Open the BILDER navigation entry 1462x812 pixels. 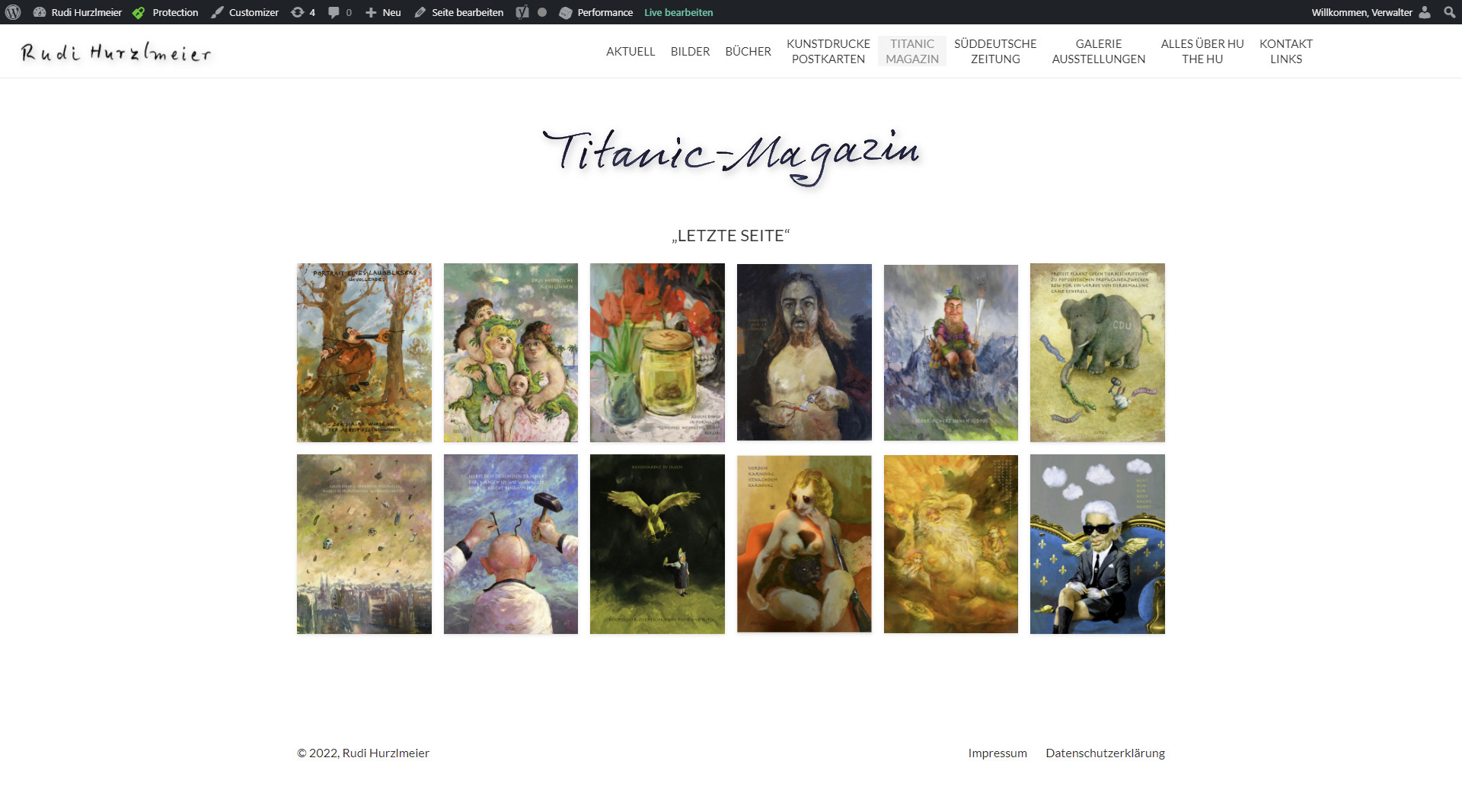(x=690, y=51)
